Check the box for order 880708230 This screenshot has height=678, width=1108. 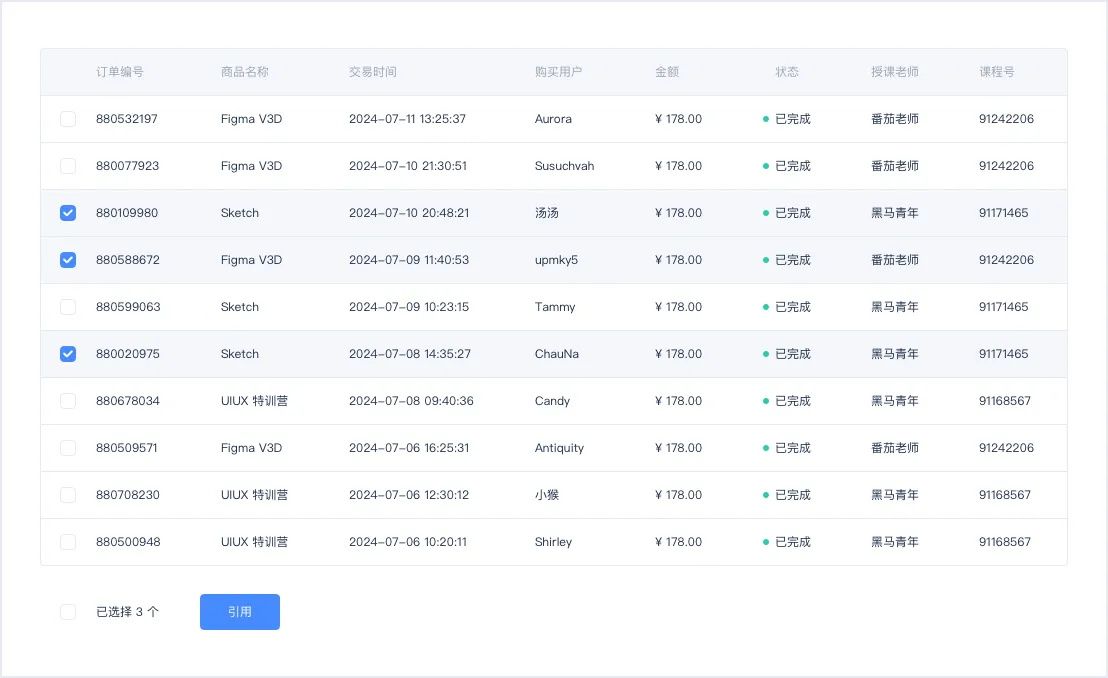(x=68, y=495)
